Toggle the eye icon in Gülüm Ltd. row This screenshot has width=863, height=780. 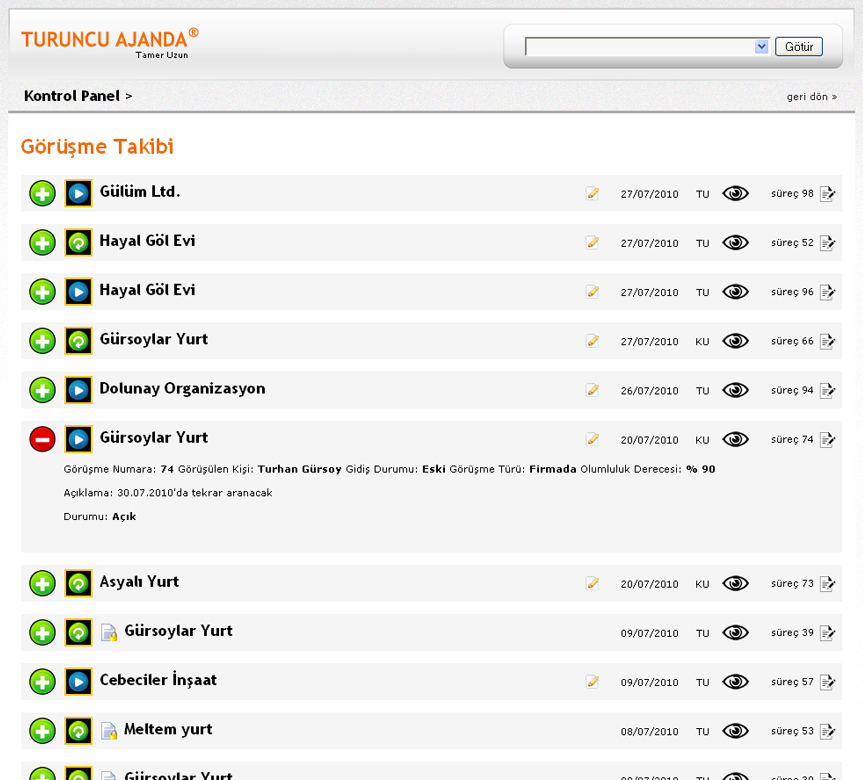(x=735, y=194)
